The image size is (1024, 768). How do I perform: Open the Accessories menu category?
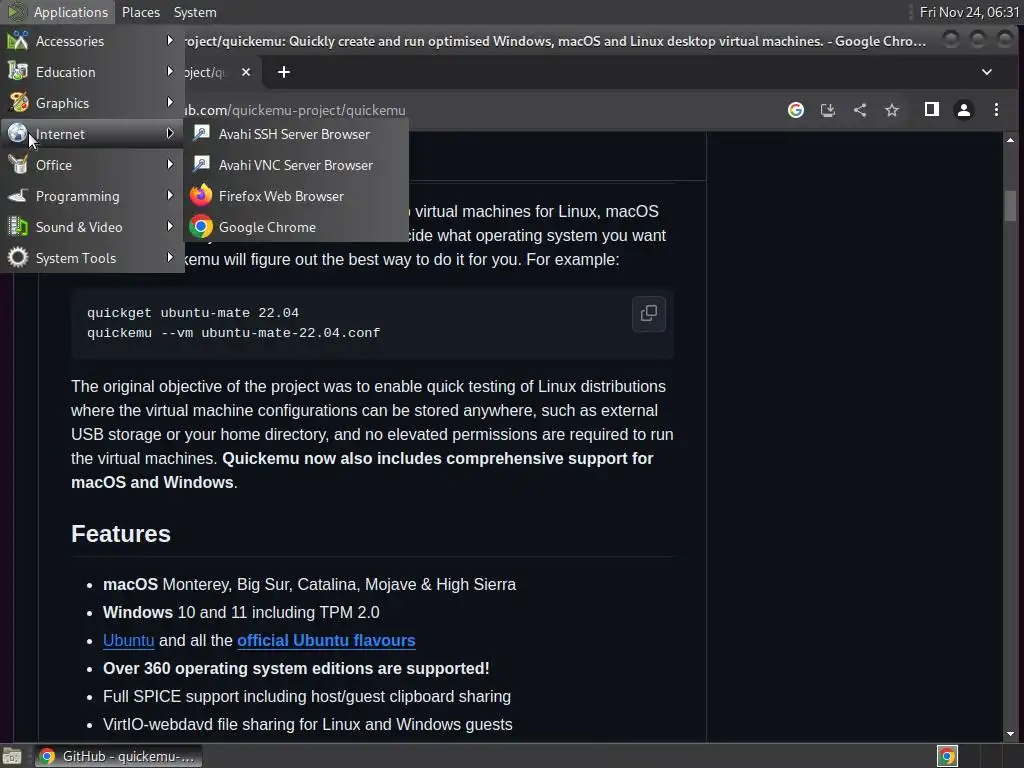pyautogui.click(x=91, y=41)
